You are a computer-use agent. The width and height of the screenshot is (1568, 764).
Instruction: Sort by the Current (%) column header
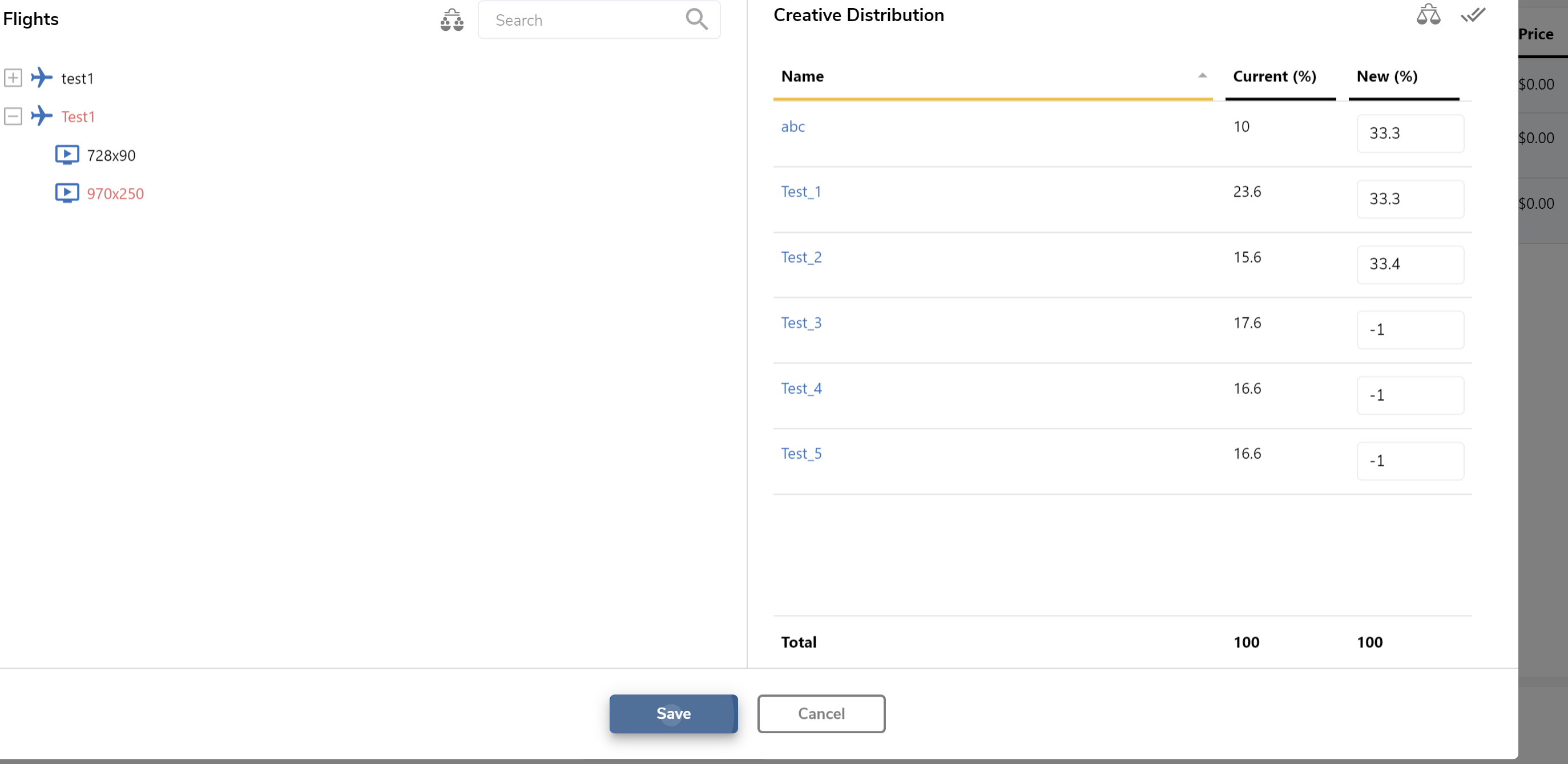click(x=1275, y=76)
